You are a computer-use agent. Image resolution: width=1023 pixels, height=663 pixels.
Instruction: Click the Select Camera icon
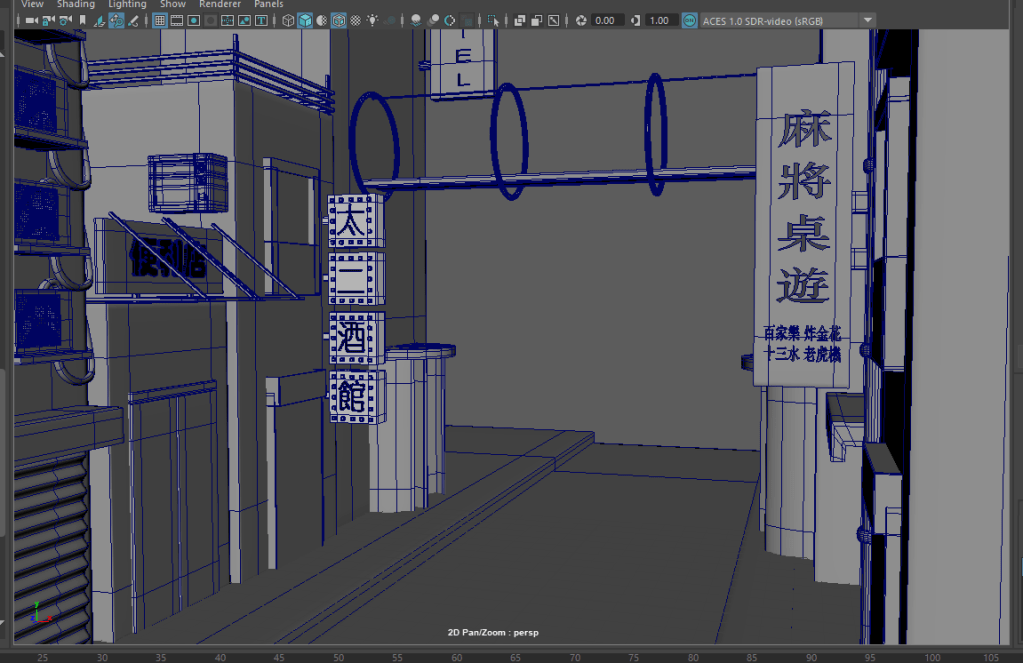click(30, 20)
